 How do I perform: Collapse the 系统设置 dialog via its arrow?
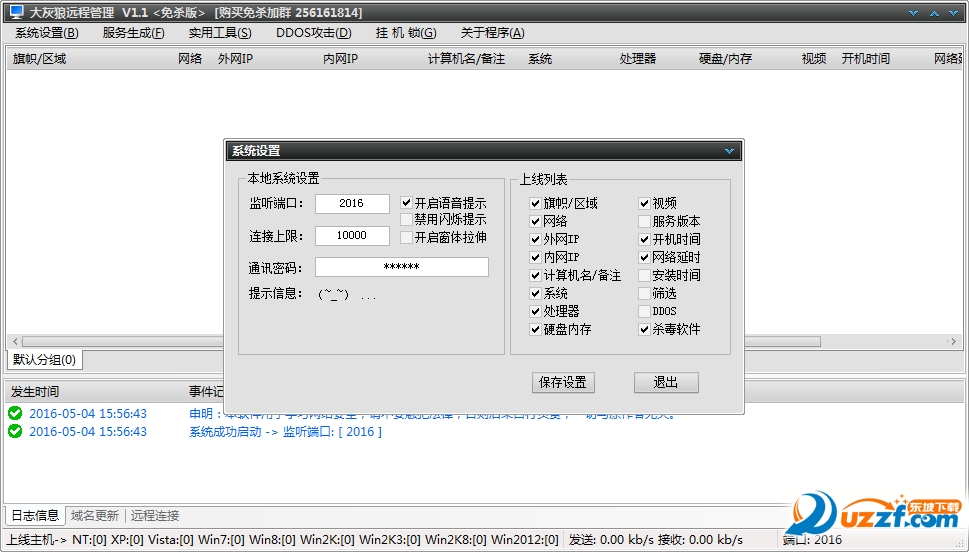(x=729, y=151)
